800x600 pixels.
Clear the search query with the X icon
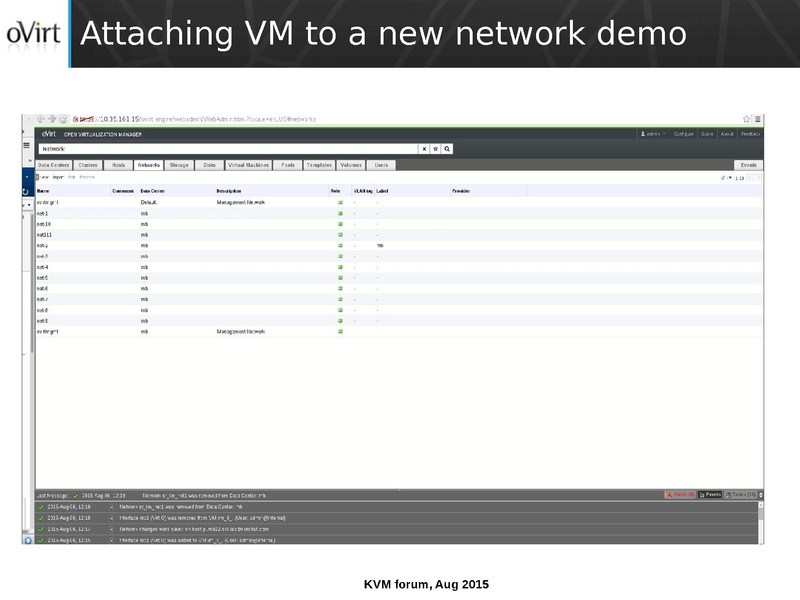coord(424,148)
